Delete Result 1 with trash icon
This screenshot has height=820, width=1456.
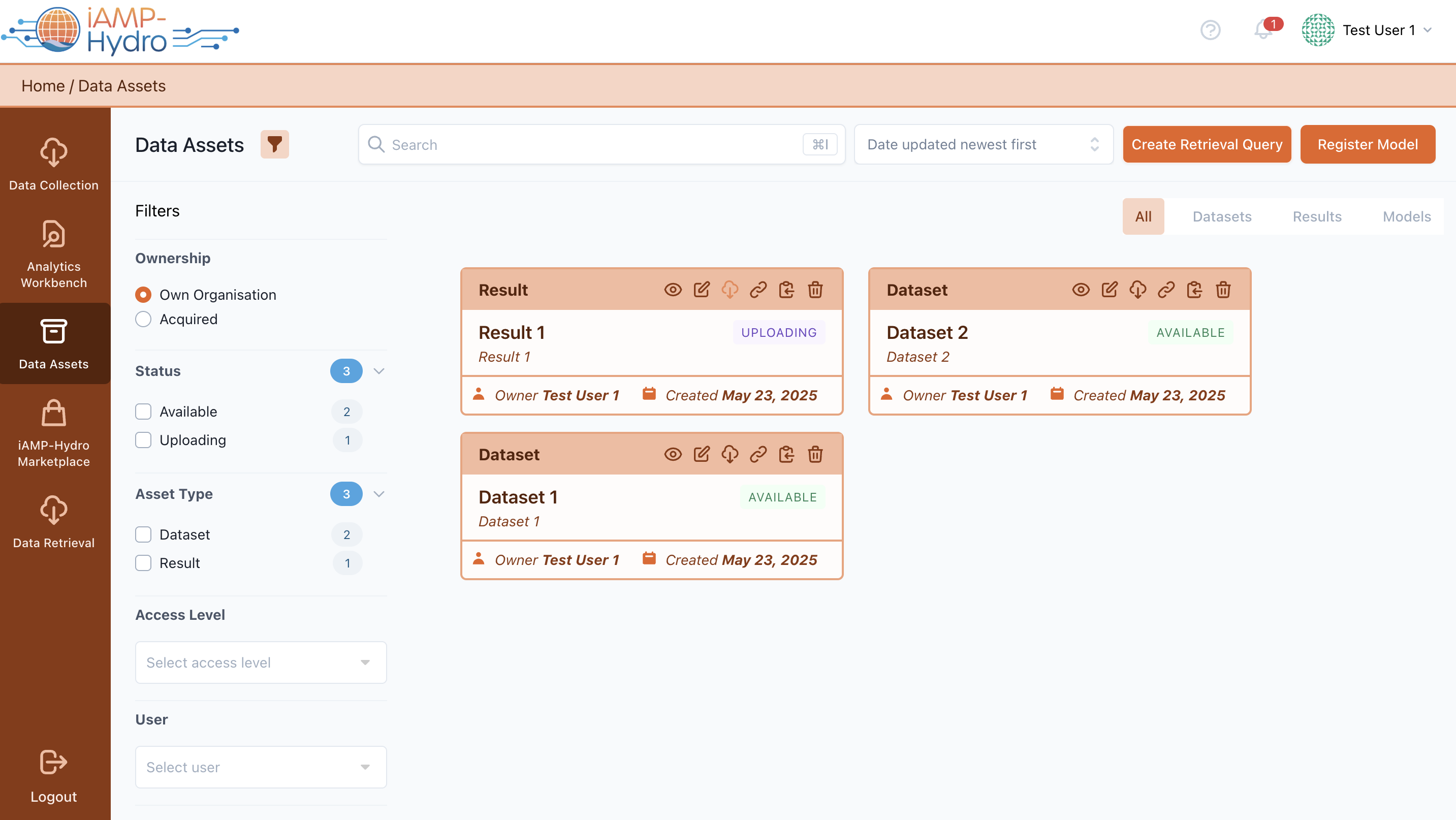(815, 290)
